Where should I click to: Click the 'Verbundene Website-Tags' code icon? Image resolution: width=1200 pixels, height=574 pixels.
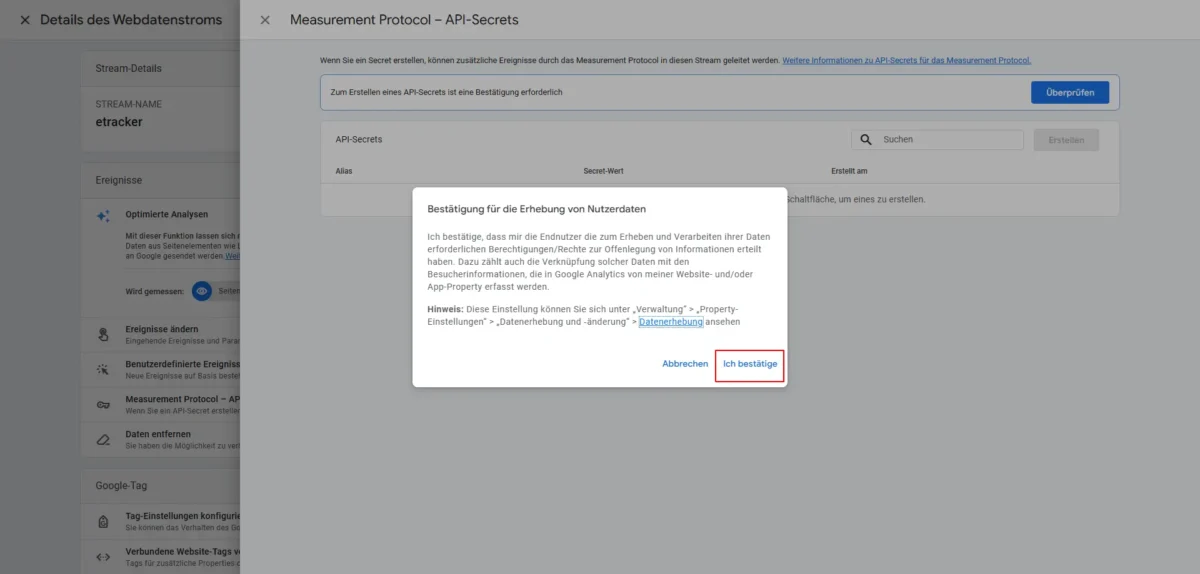pyautogui.click(x=103, y=557)
